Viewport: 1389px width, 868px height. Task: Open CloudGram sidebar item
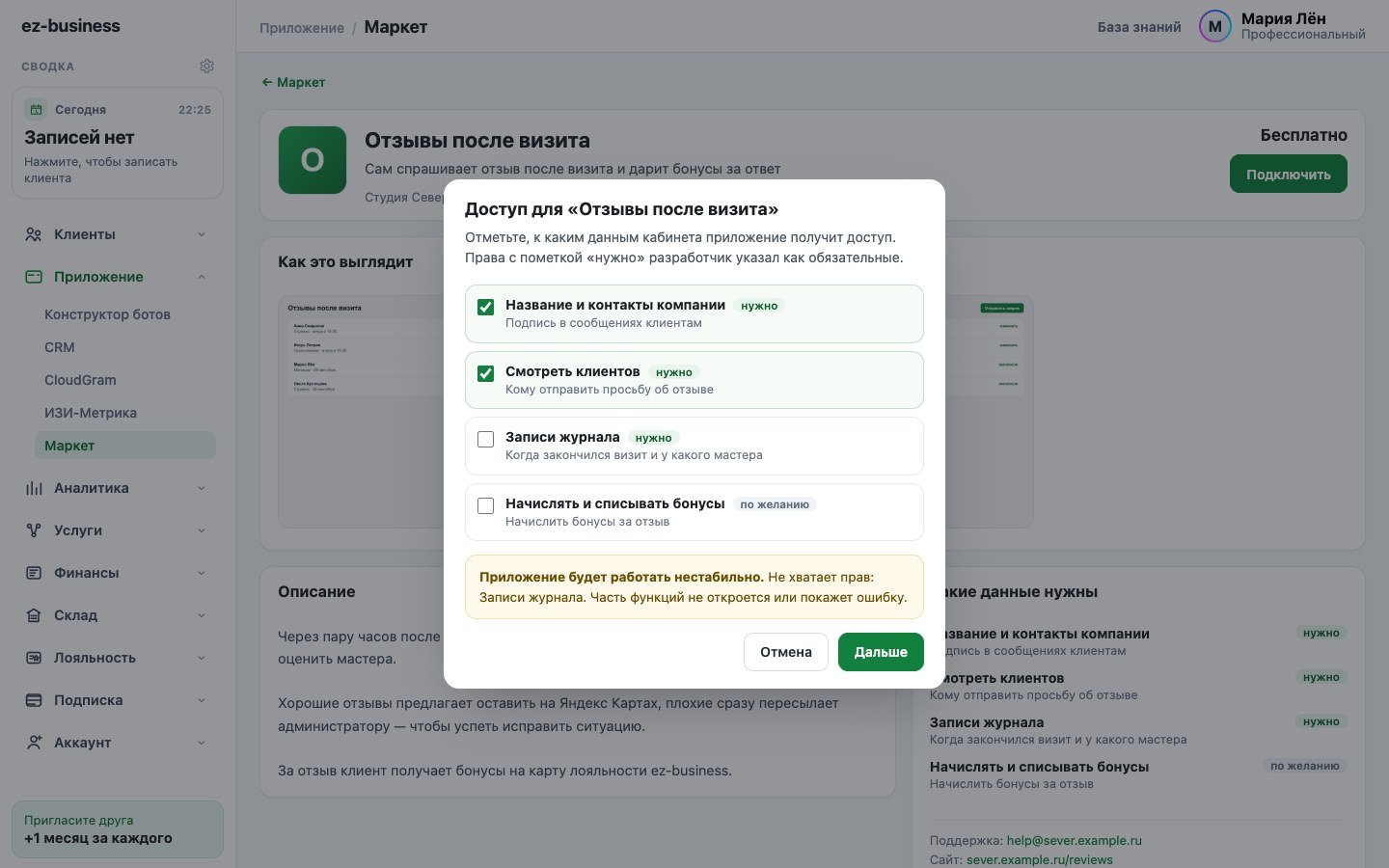pos(125,380)
